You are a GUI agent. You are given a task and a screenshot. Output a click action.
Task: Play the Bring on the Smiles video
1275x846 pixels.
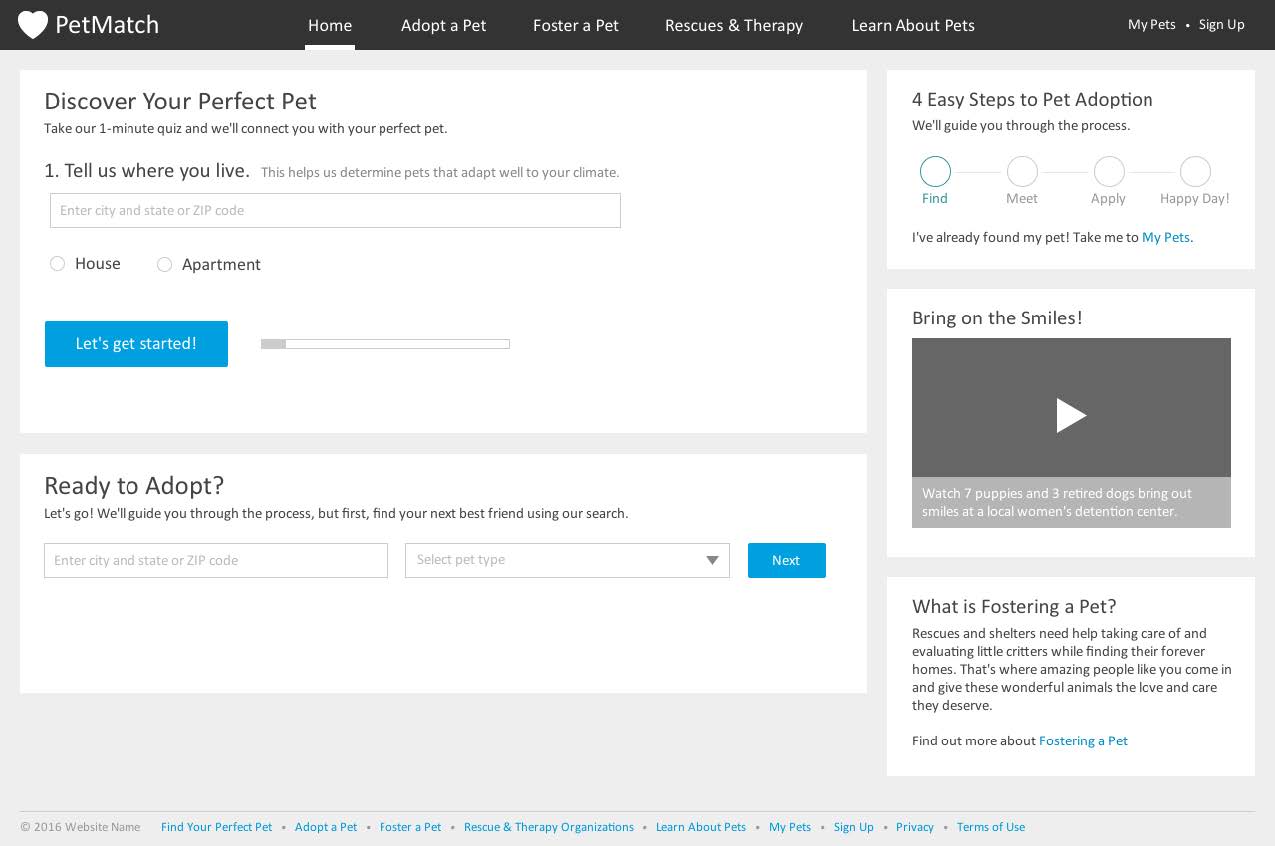tap(1071, 415)
